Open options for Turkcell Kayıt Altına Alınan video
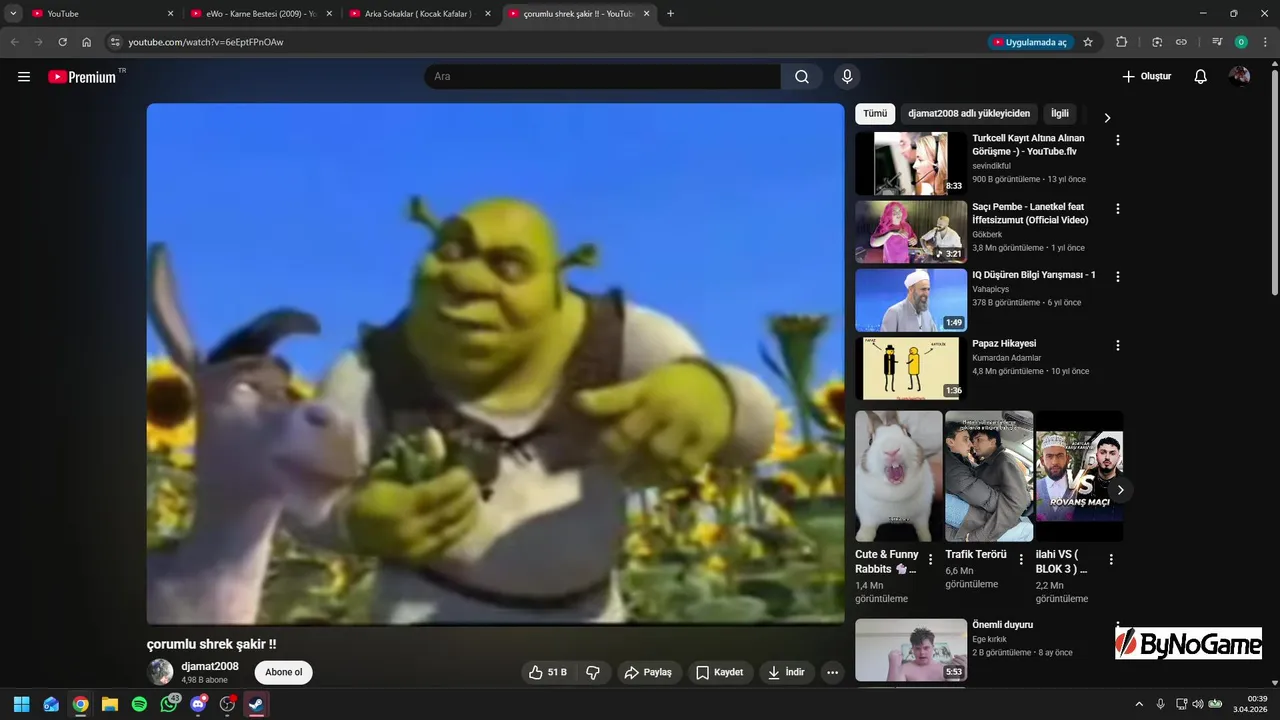Image resolution: width=1280 pixels, height=720 pixels. tap(1118, 140)
